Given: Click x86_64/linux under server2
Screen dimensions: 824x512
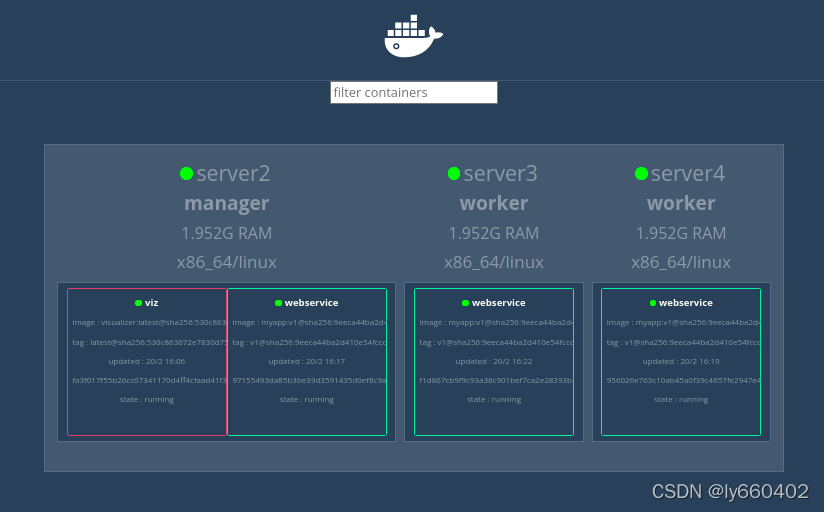Looking at the screenshot, I should 226,262.
